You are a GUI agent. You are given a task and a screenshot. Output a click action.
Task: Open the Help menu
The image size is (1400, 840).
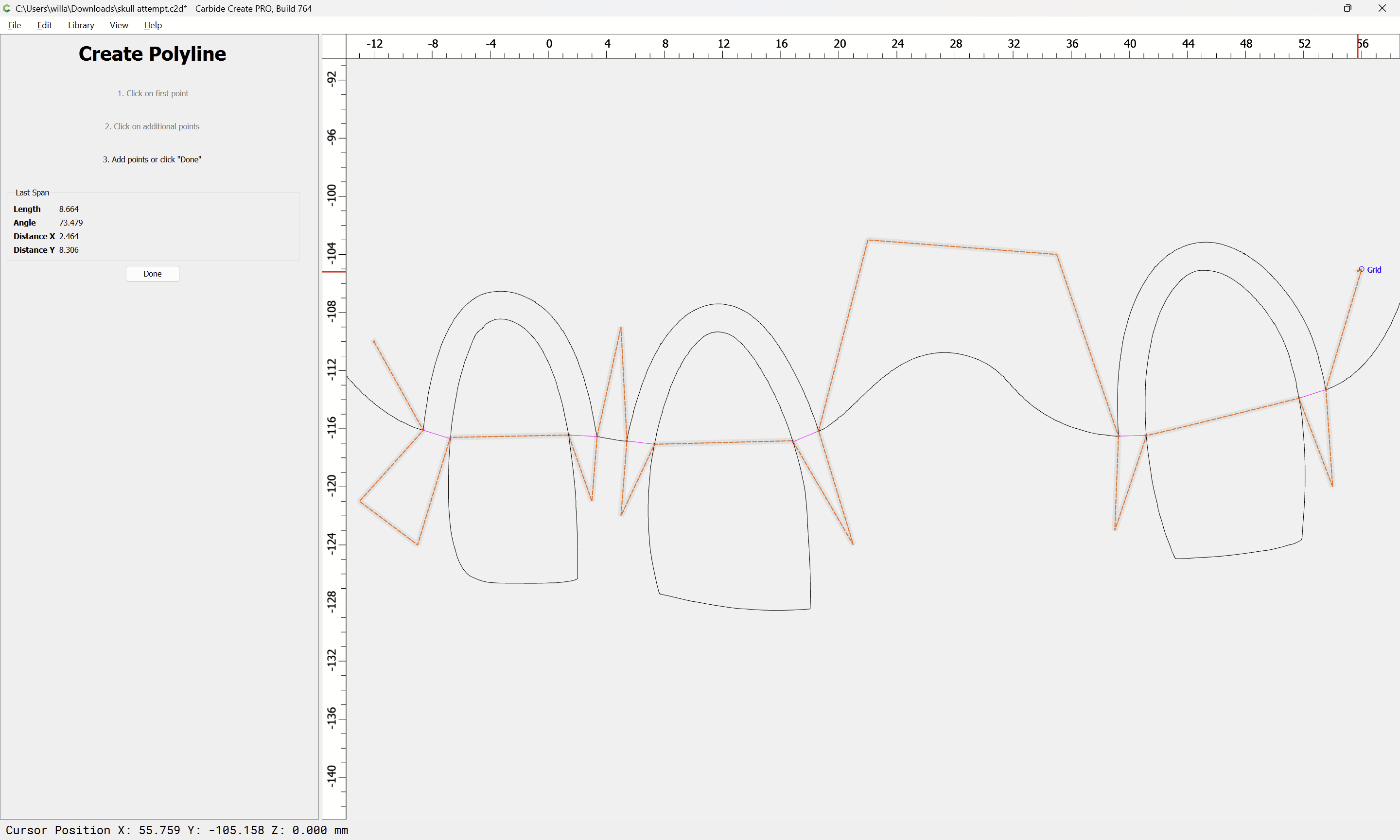[153, 25]
